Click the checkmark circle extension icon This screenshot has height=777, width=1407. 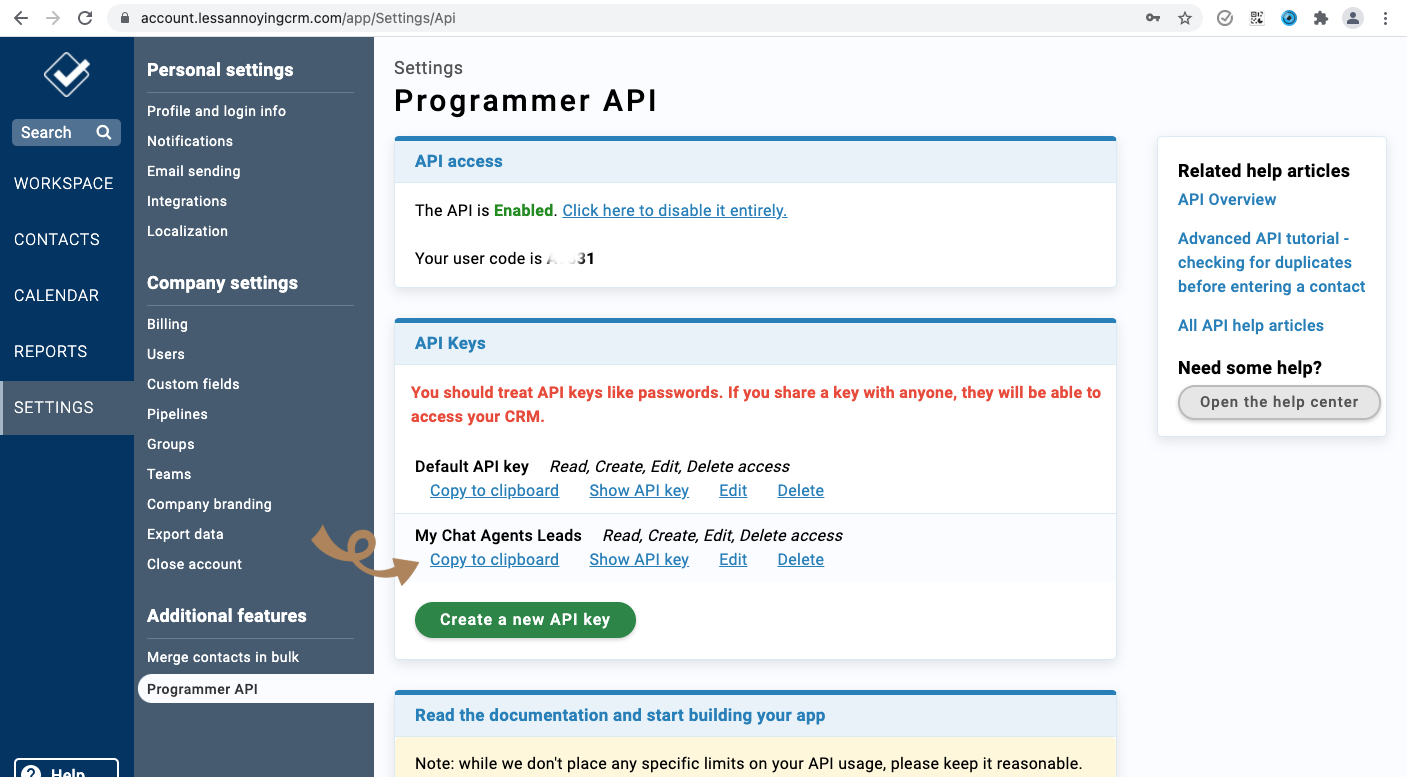(x=1225, y=18)
